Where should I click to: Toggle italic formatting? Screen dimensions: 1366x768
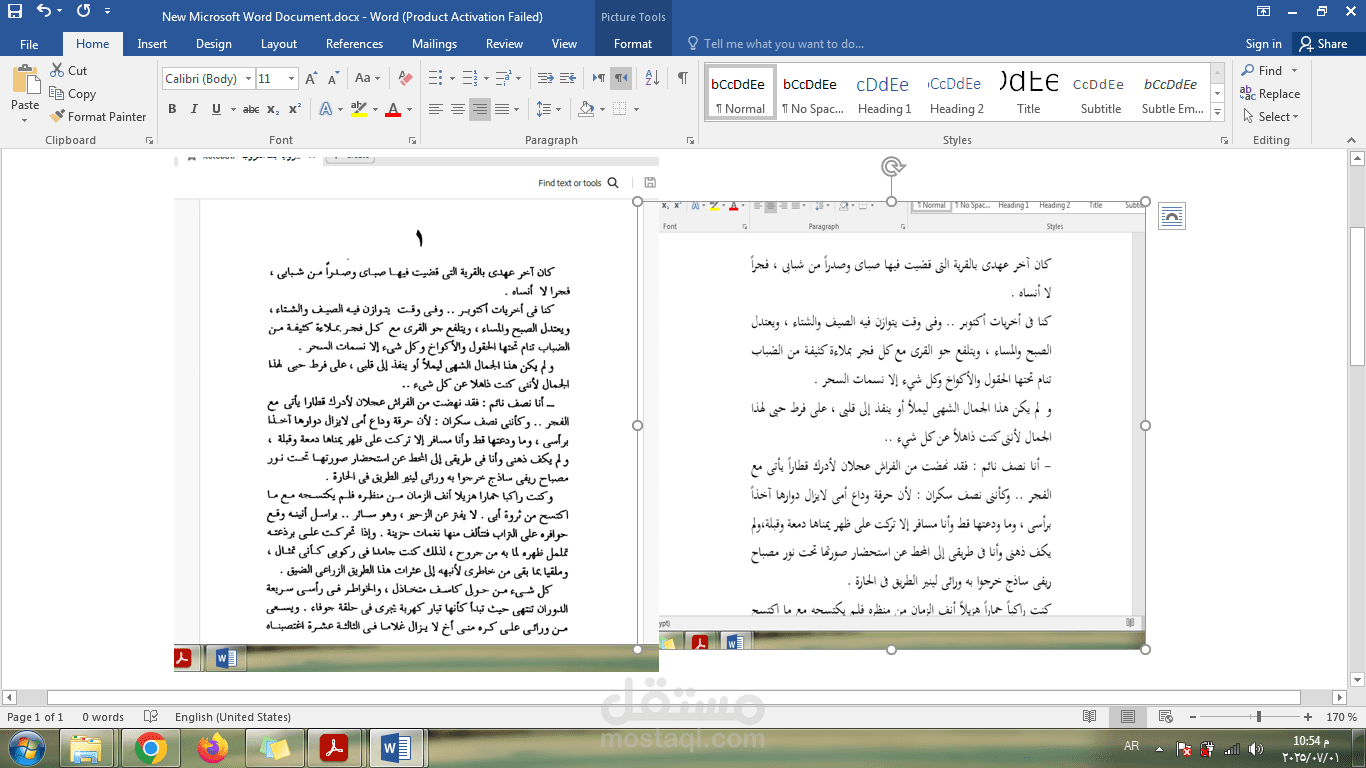194,109
